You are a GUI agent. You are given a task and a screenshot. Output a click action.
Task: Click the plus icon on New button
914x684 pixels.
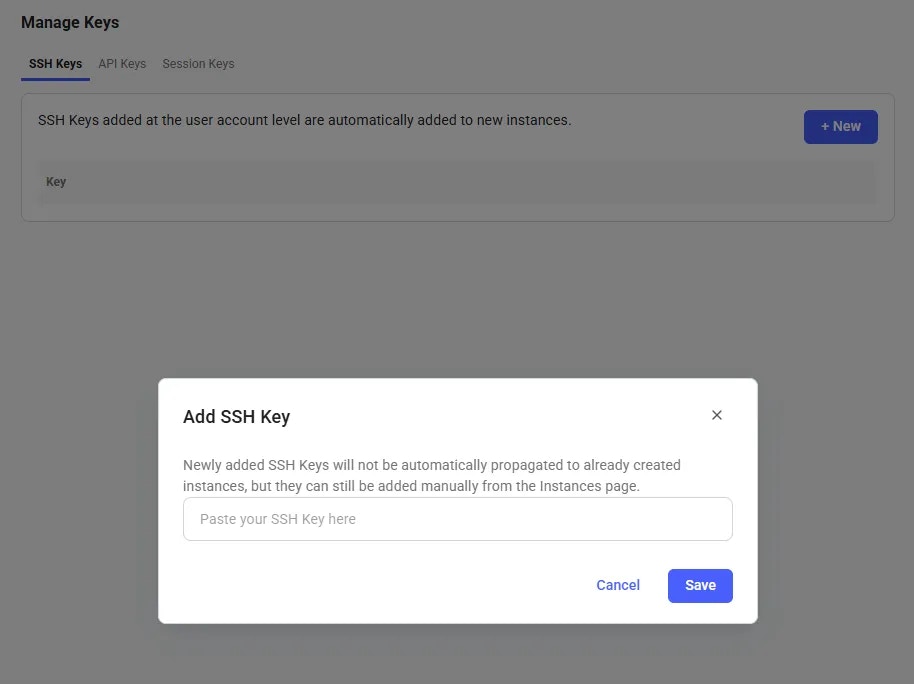825,127
